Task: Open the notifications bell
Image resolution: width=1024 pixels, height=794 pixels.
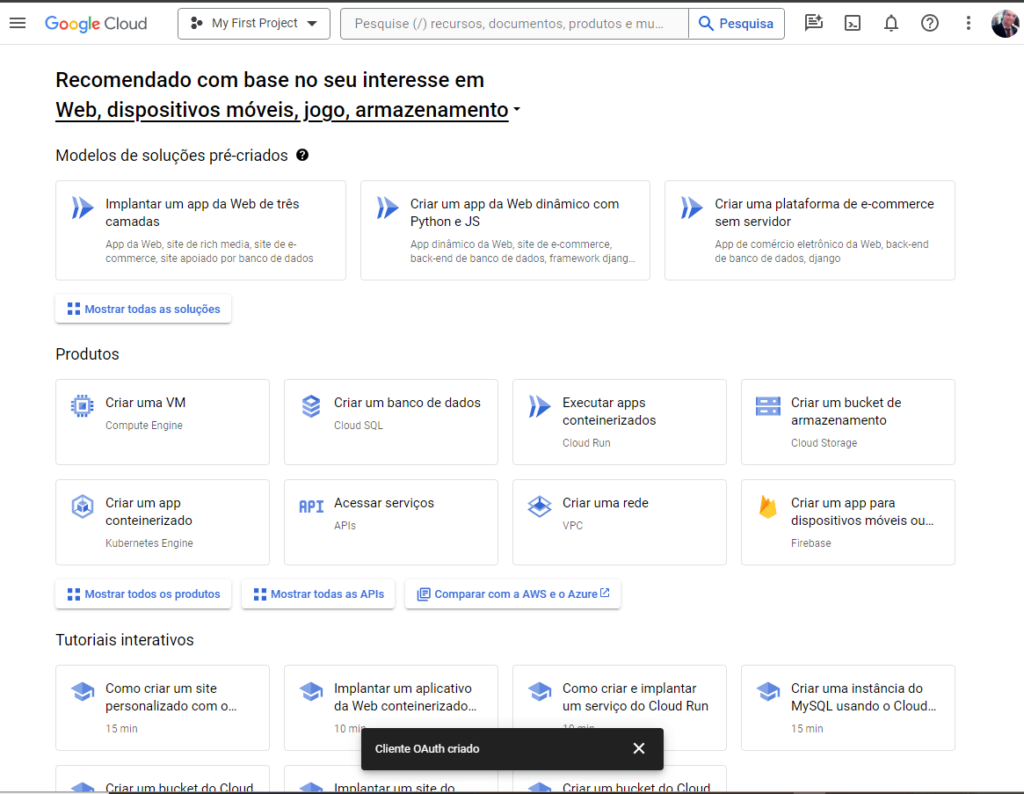Action: (x=891, y=24)
